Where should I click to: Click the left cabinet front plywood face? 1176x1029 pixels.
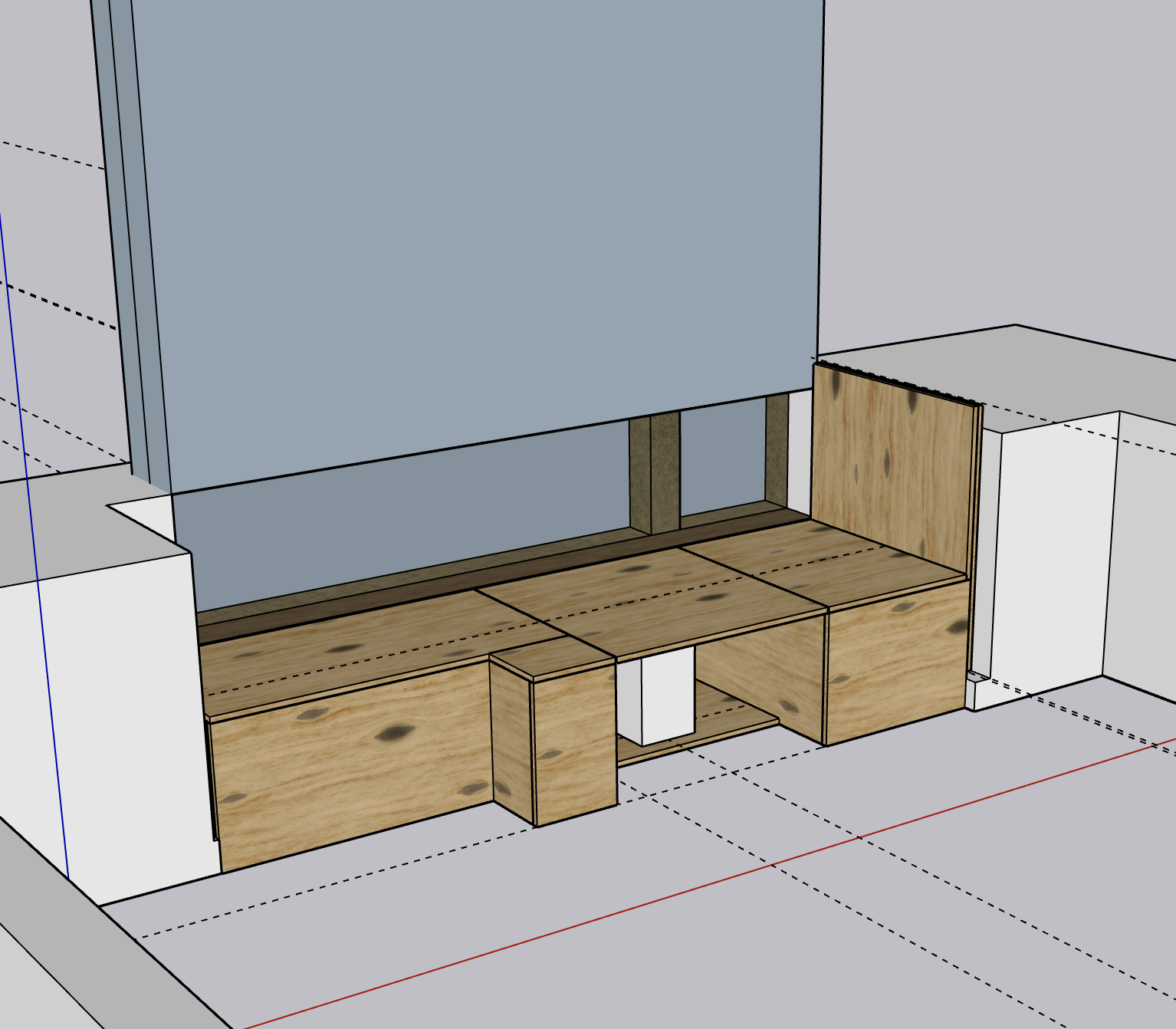tap(345, 774)
